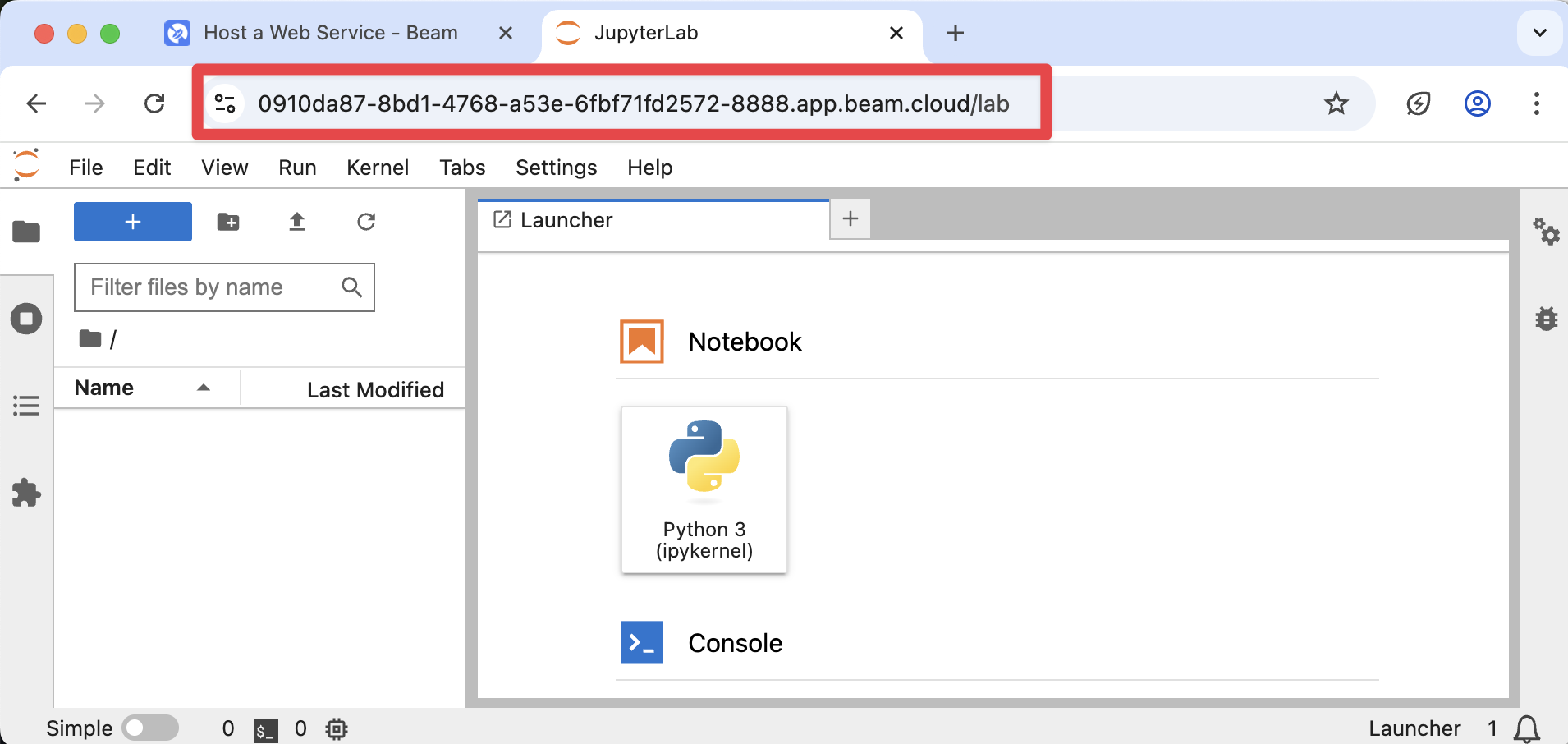Click the Console section icon
The height and width of the screenshot is (744, 1568).
coord(642,642)
